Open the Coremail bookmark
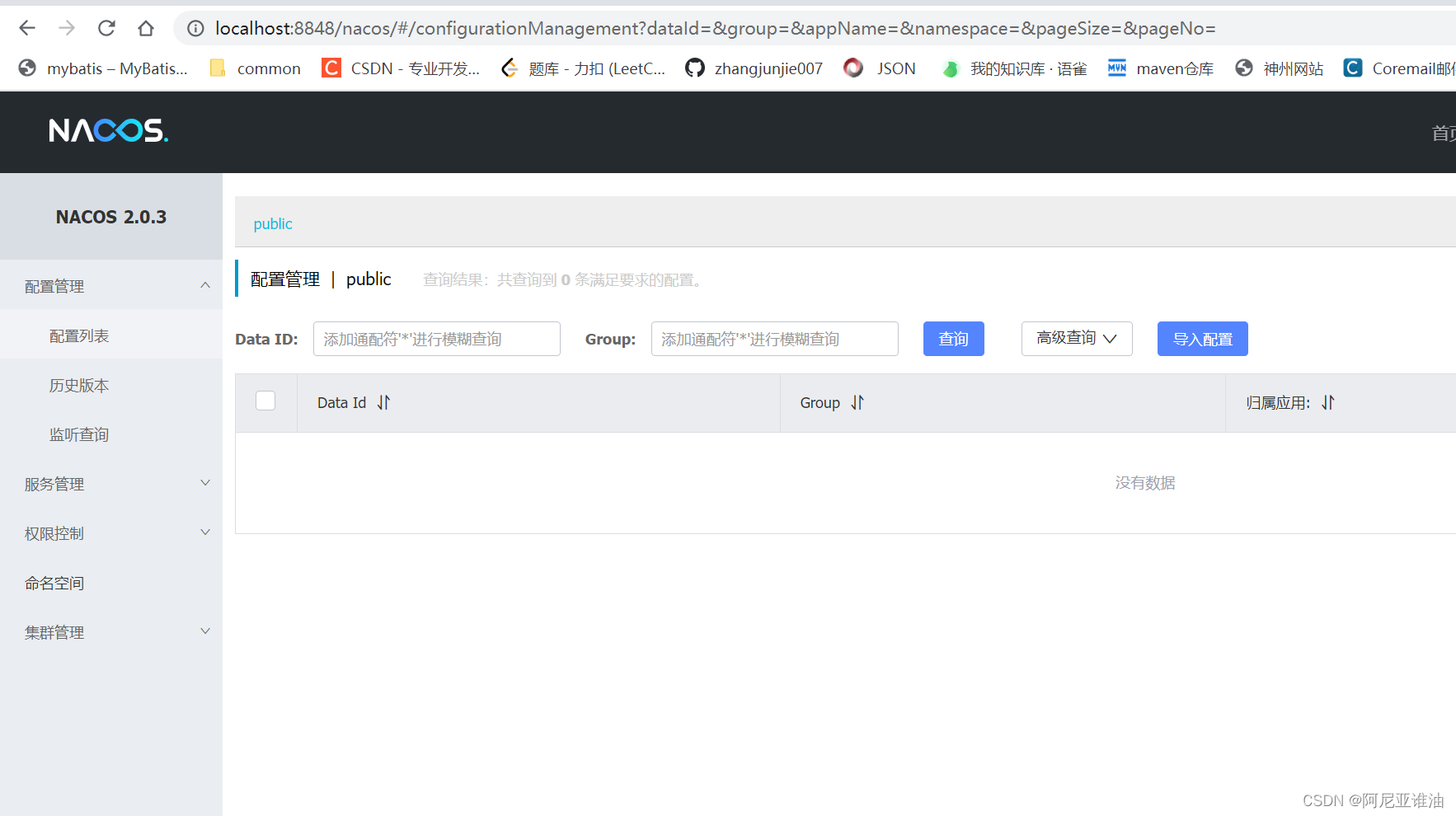This screenshot has height=816, width=1456. tap(1399, 68)
